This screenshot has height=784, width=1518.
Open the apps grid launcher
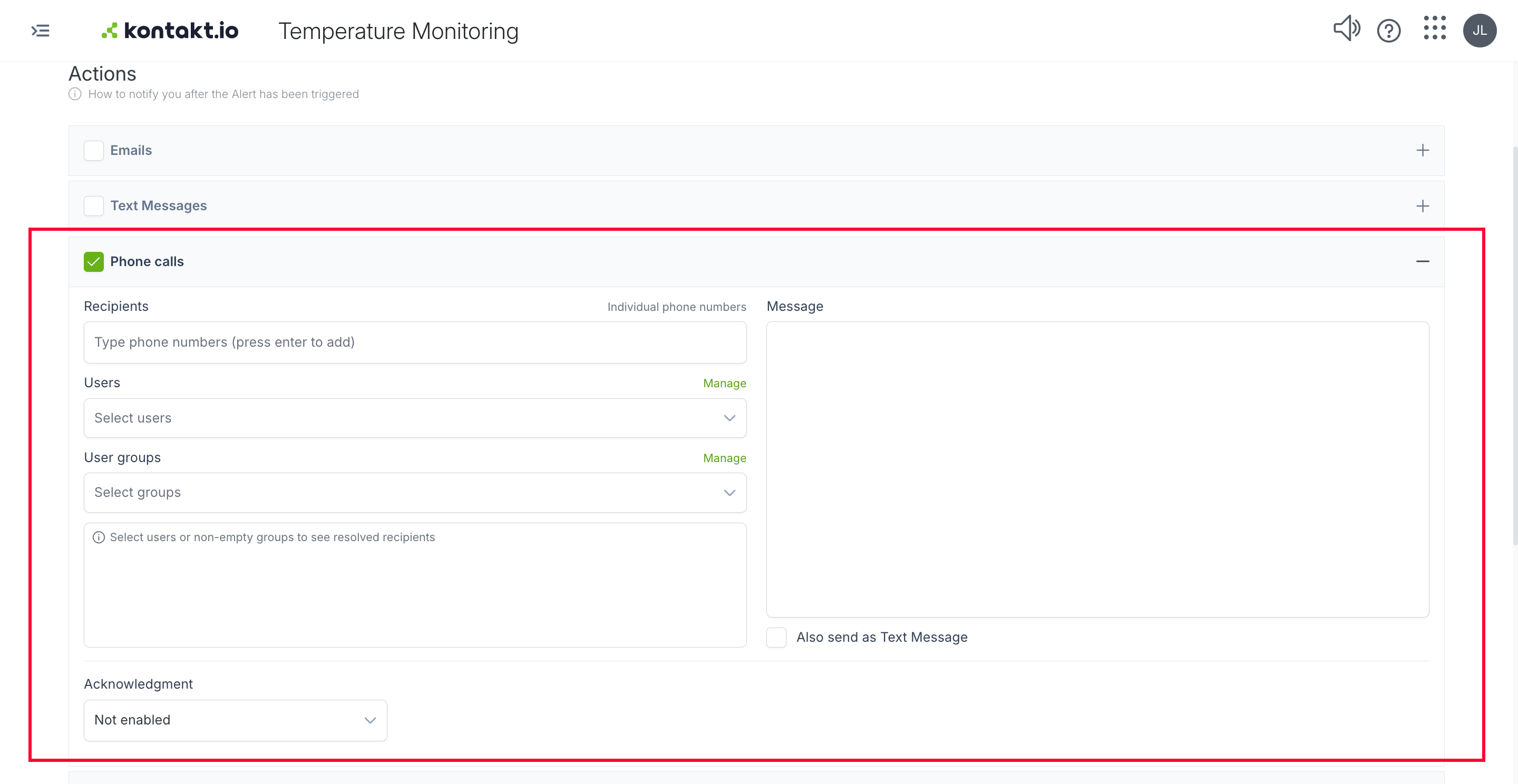click(1434, 28)
